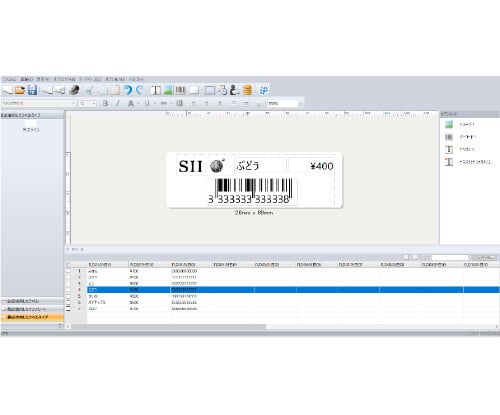This screenshot has width=500, height=415.
Task: Open the zoom percentage combo box
Action: click(284, 103)
